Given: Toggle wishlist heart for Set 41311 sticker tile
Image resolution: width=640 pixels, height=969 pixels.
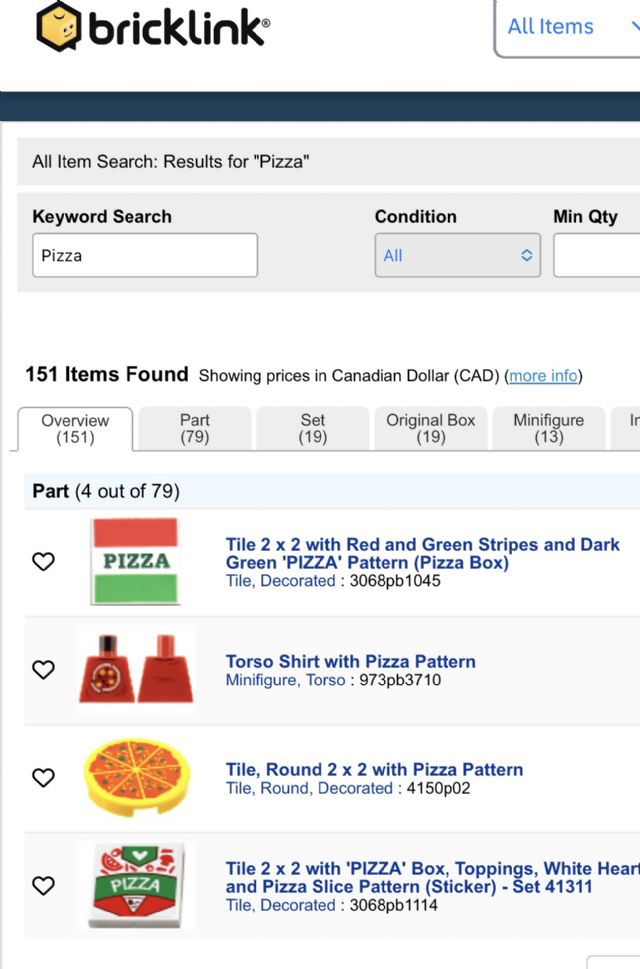Looking at the screenshot, I should pyautogui.click(x=44, y=885).
